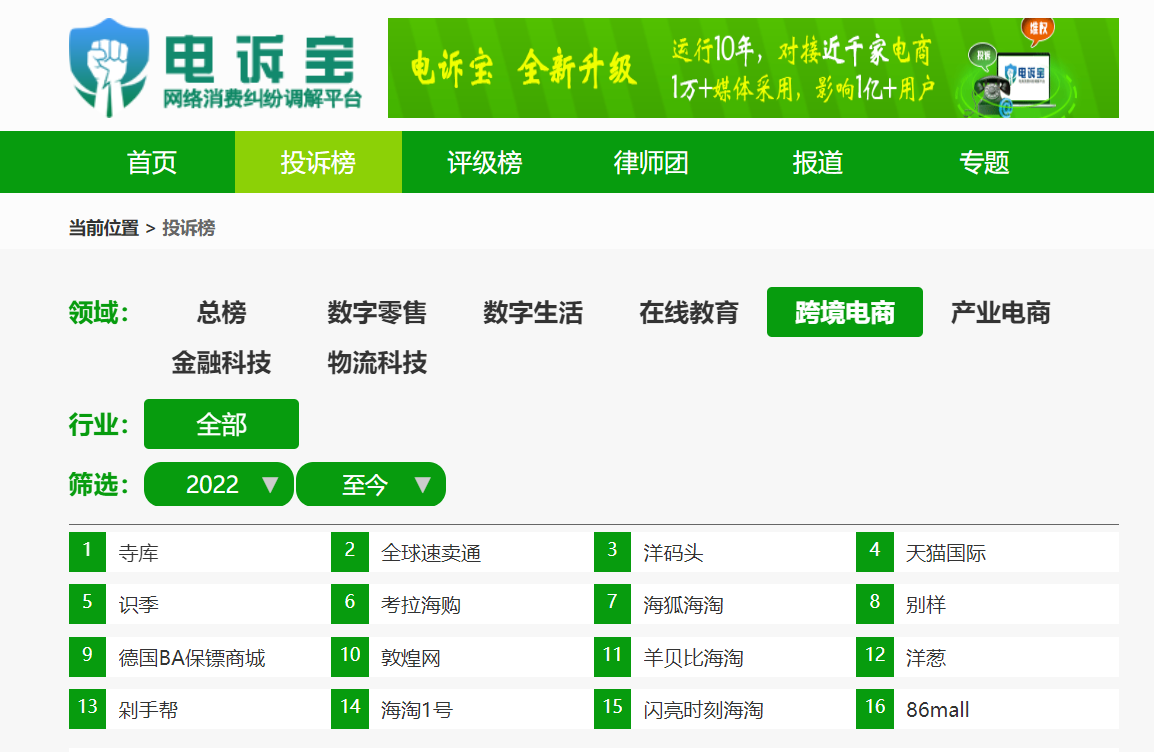Click the 当前位置 breadcrumb label

104,228
